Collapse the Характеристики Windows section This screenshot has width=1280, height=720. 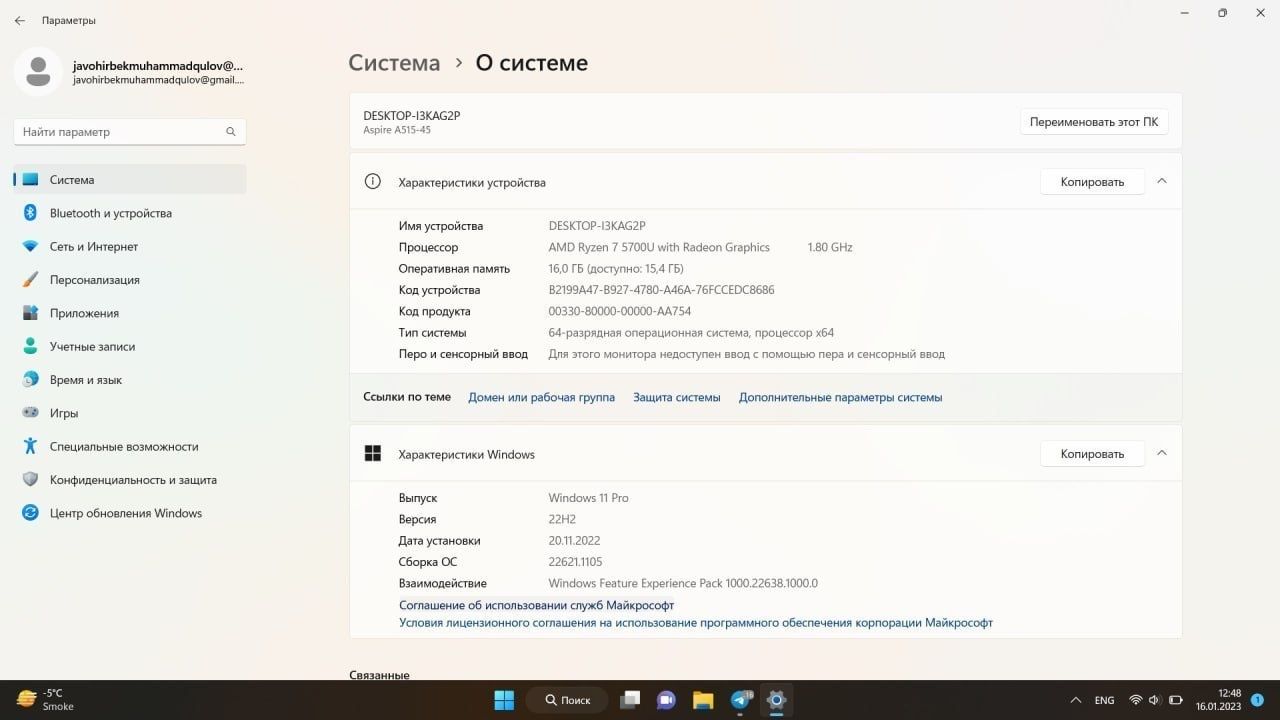click(x=1162, y=453)
